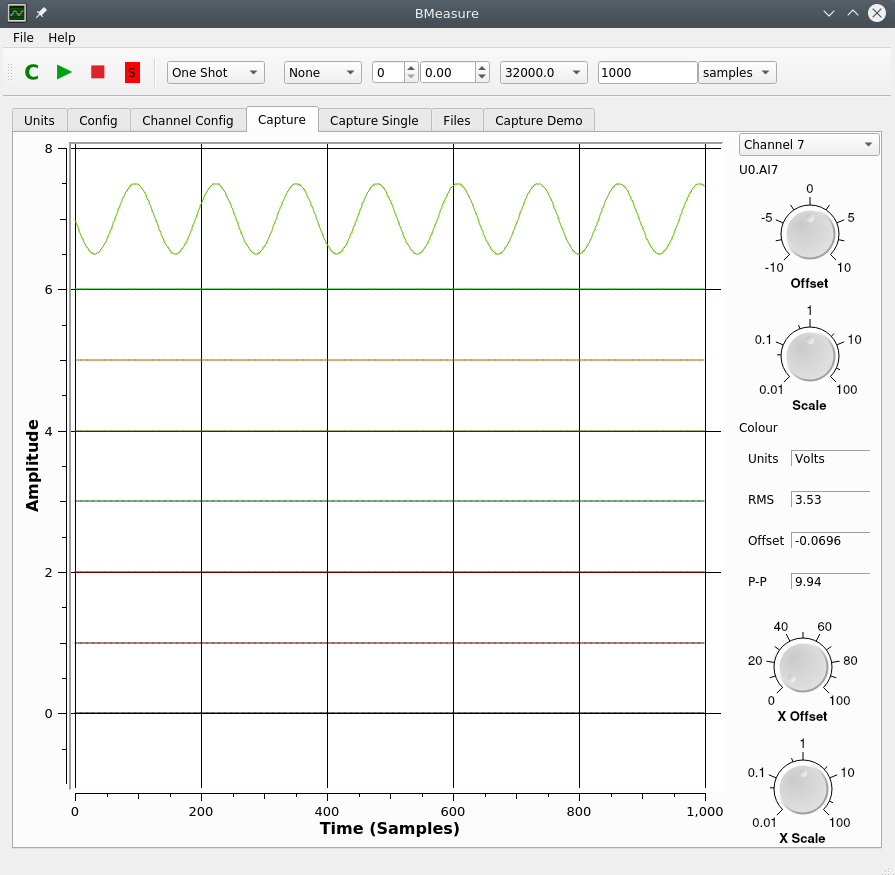Click the Units field showing Volts

point(831,458)
